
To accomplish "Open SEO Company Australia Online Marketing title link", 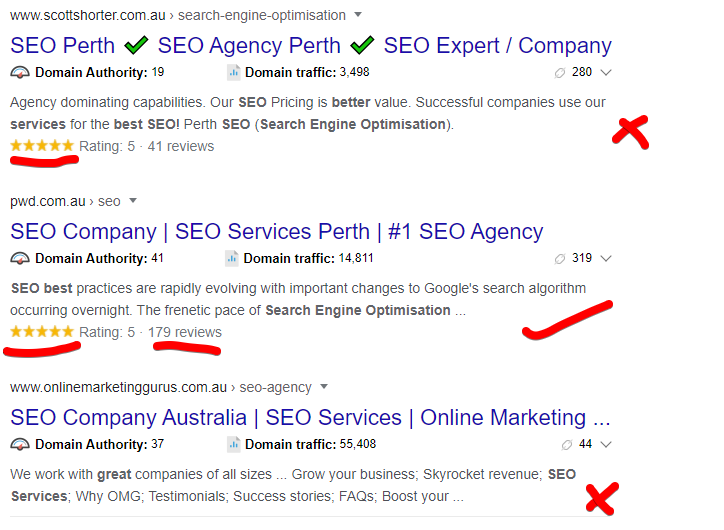I will (x=310, y=417).
